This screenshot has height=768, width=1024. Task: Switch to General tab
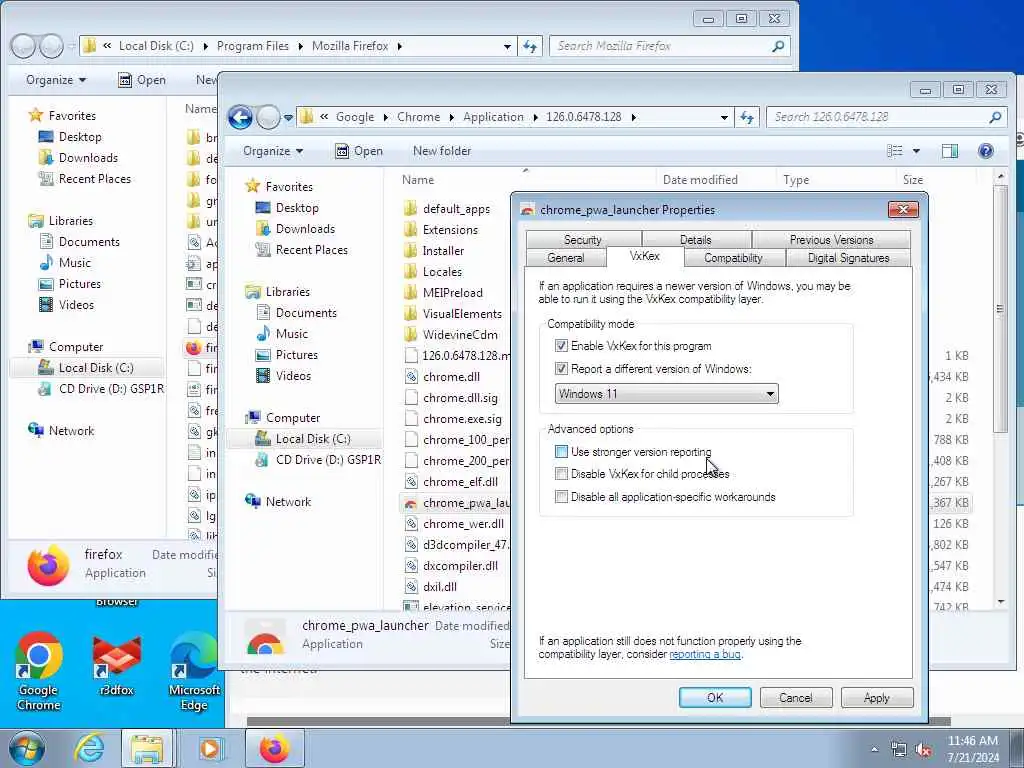click(x=566, y=258)
